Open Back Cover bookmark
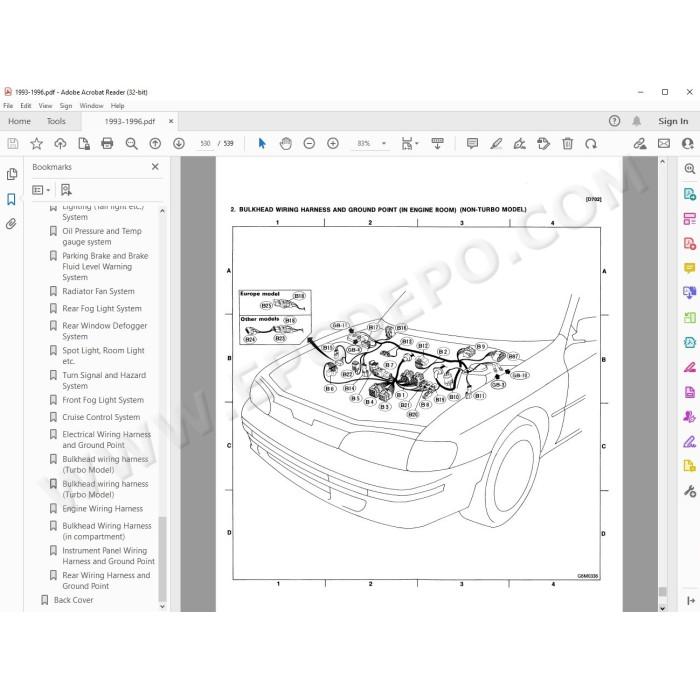Viewport: 700px width, 700px height. pyautogui.click(x=74, y=600)
